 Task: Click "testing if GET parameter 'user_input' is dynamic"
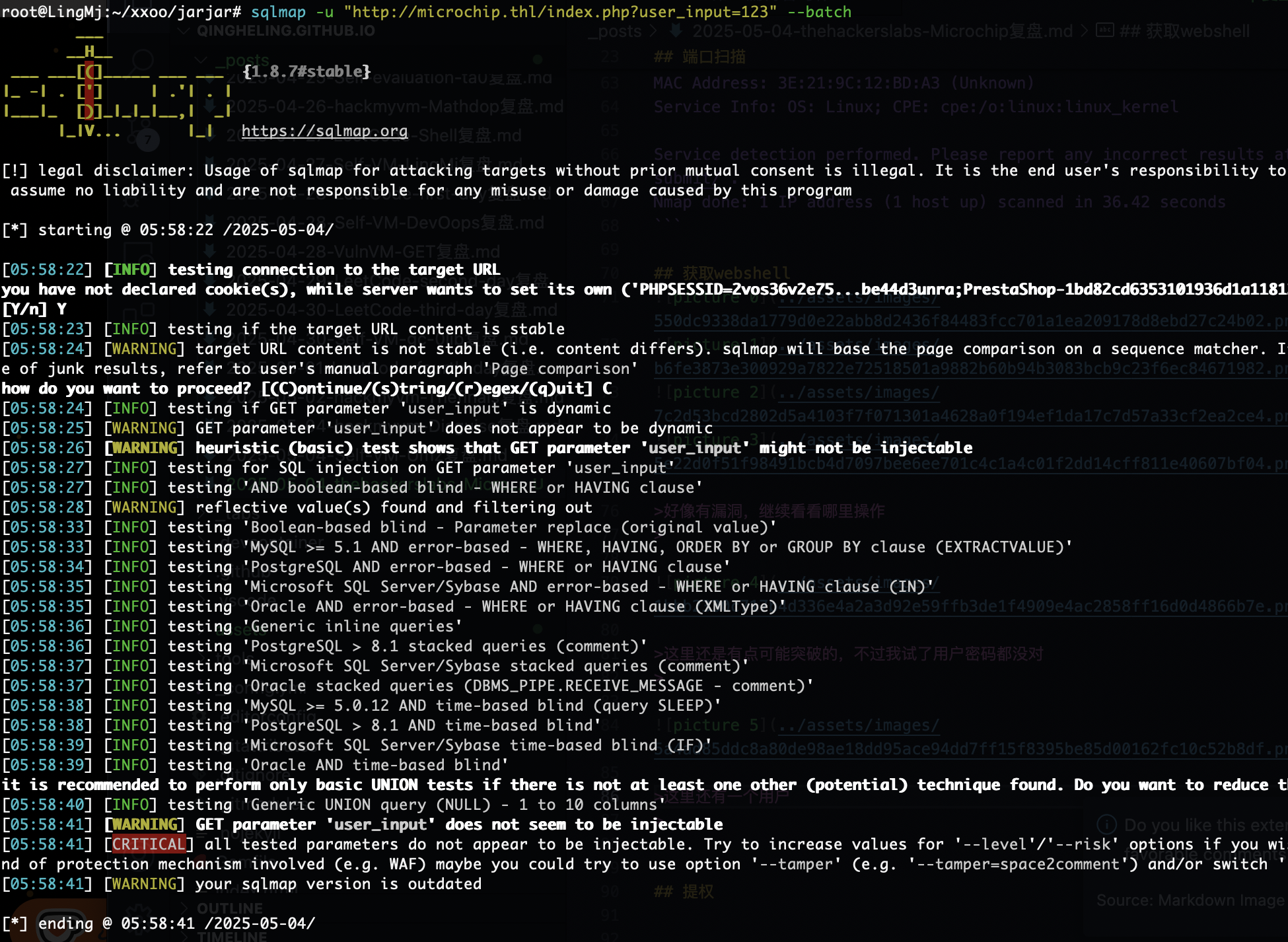[x=390, y=408]
